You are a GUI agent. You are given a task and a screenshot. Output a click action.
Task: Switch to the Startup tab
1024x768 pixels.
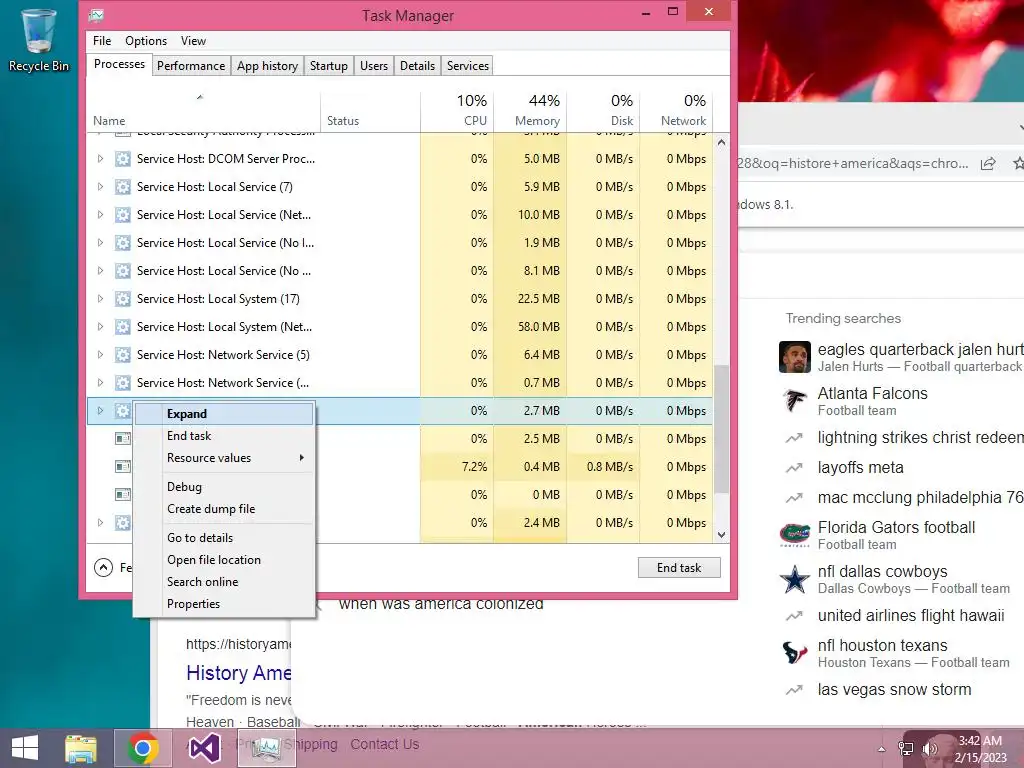tap(328, 66)
